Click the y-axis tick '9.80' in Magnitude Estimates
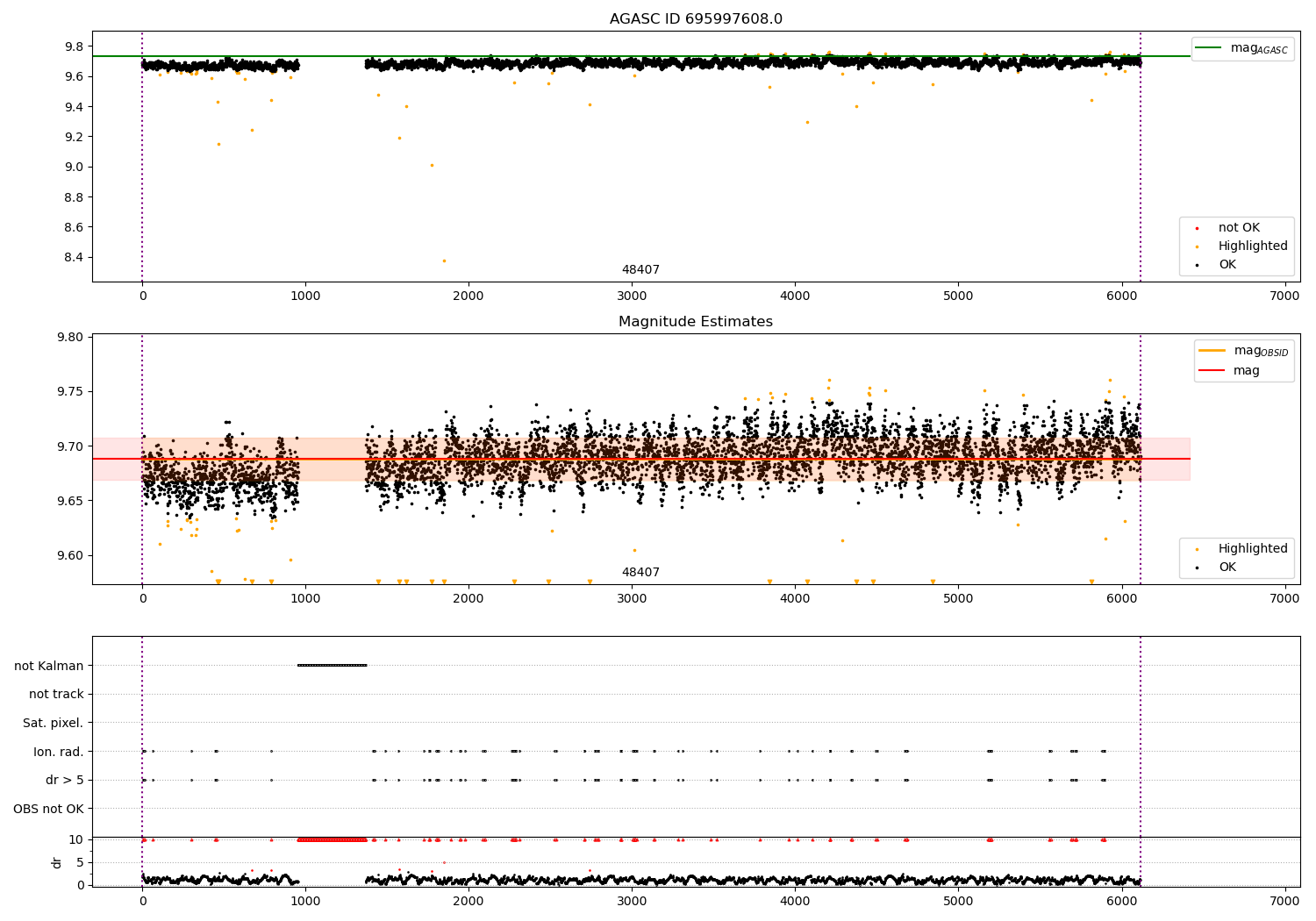Image resolution: width=1316 pixels, height=921 pixels. [x=70, y=338]
